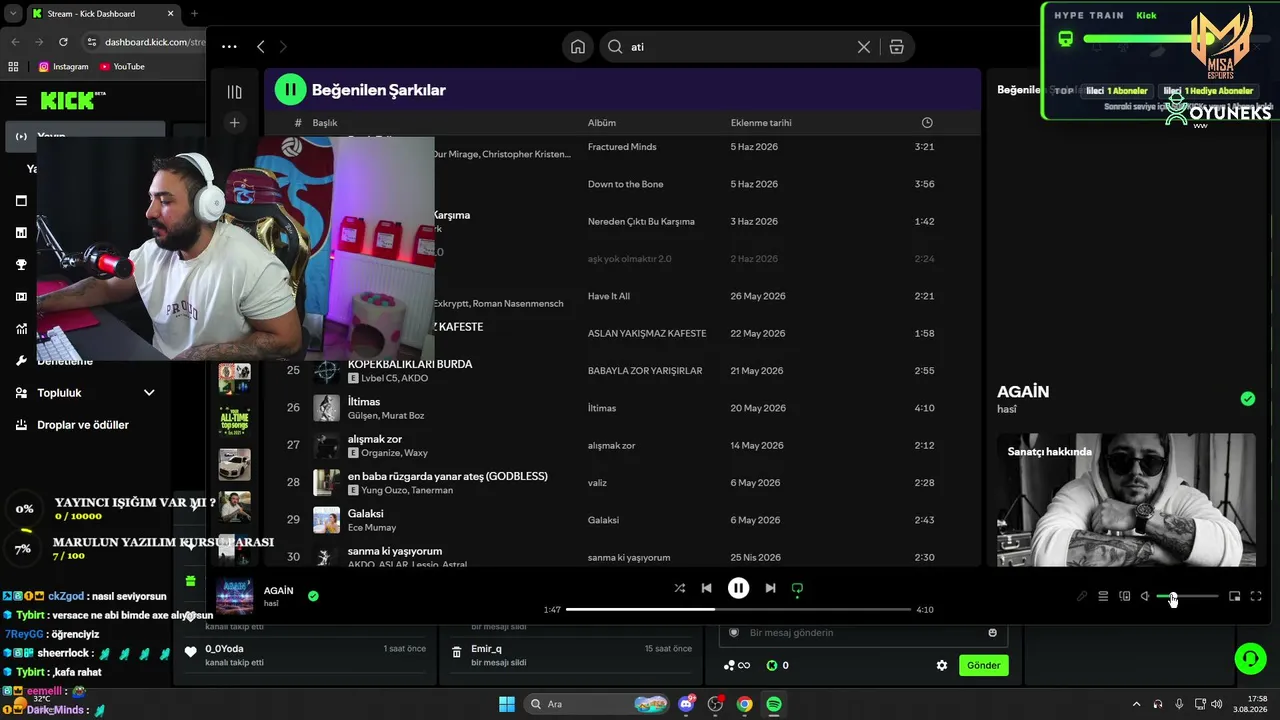The width and height of the screenshot is (1280, 720).
Task: Select the song KÖPEKBALIKLARI BURDA
Action: (x=410, y=364)
